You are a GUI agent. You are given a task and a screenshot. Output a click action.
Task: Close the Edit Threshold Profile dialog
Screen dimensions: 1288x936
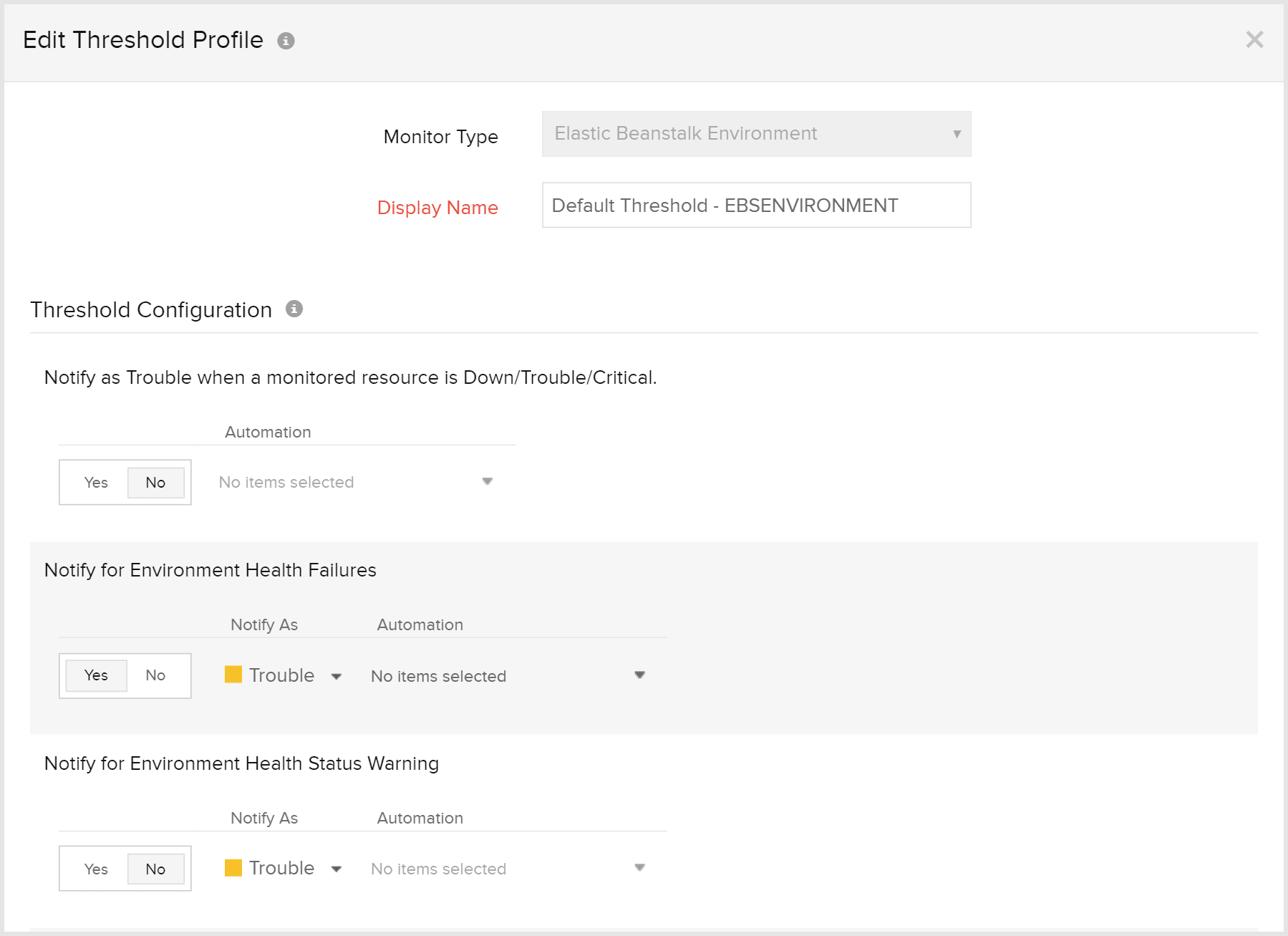coord(1254,39)
